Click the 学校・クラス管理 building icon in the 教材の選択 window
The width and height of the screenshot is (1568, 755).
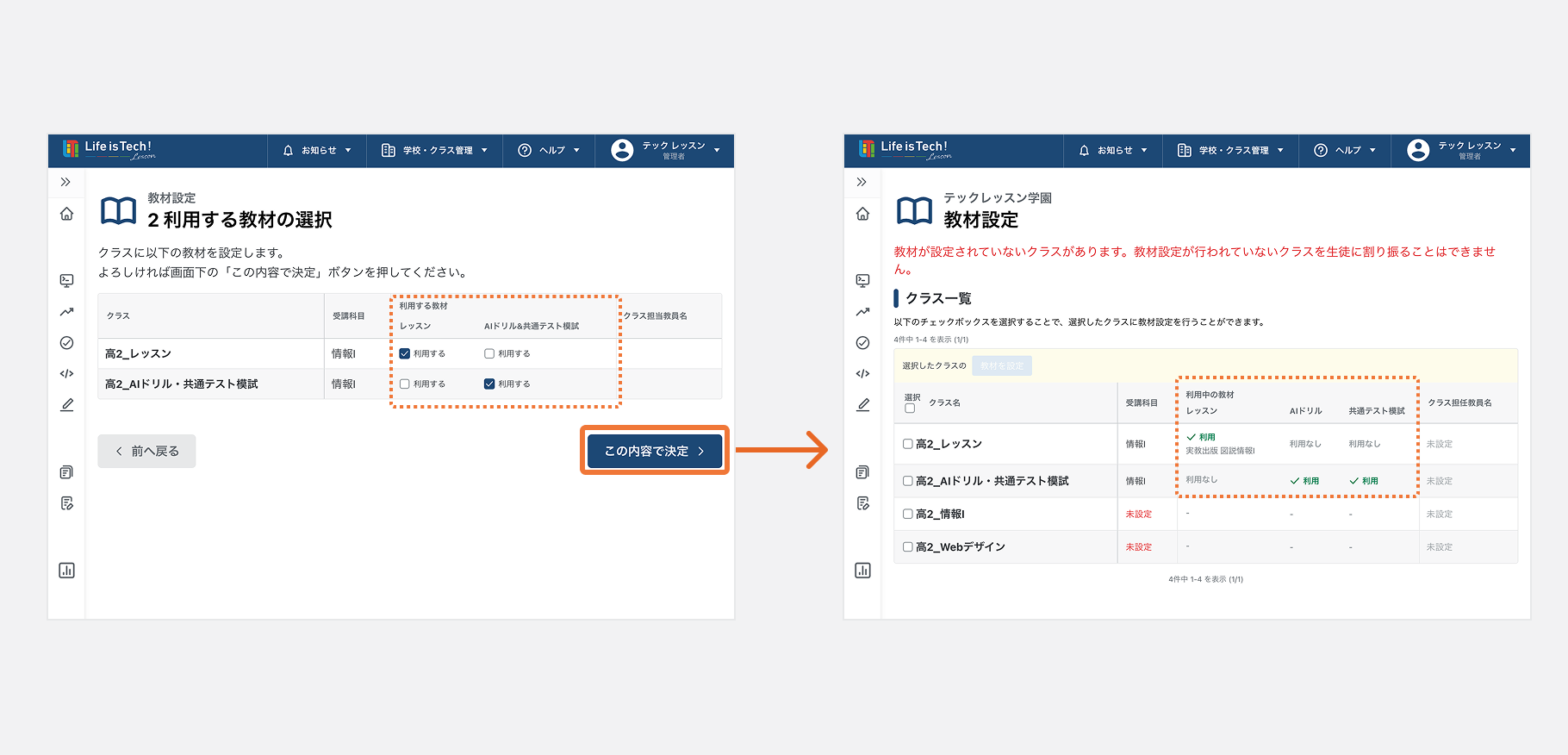[389, 150]
